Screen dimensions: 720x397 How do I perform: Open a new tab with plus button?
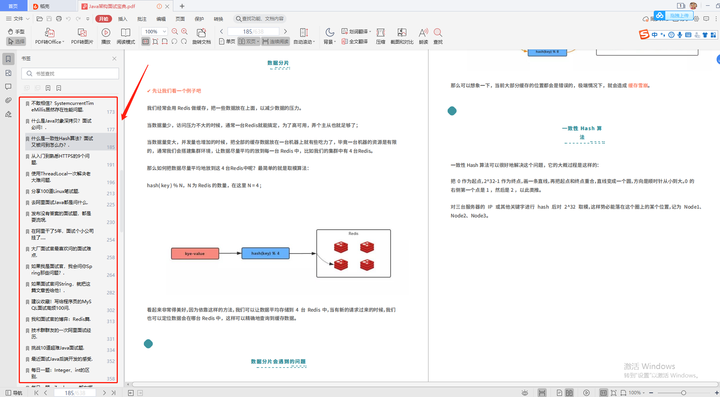(x=182, y=6)
